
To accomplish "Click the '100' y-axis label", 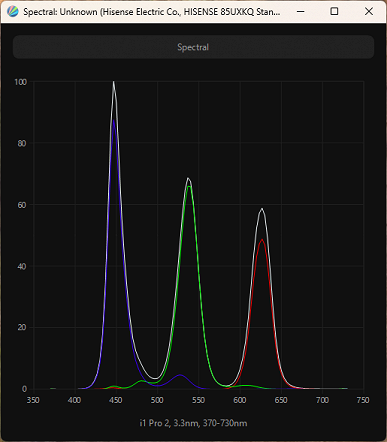I will click(x=21, y=82).
